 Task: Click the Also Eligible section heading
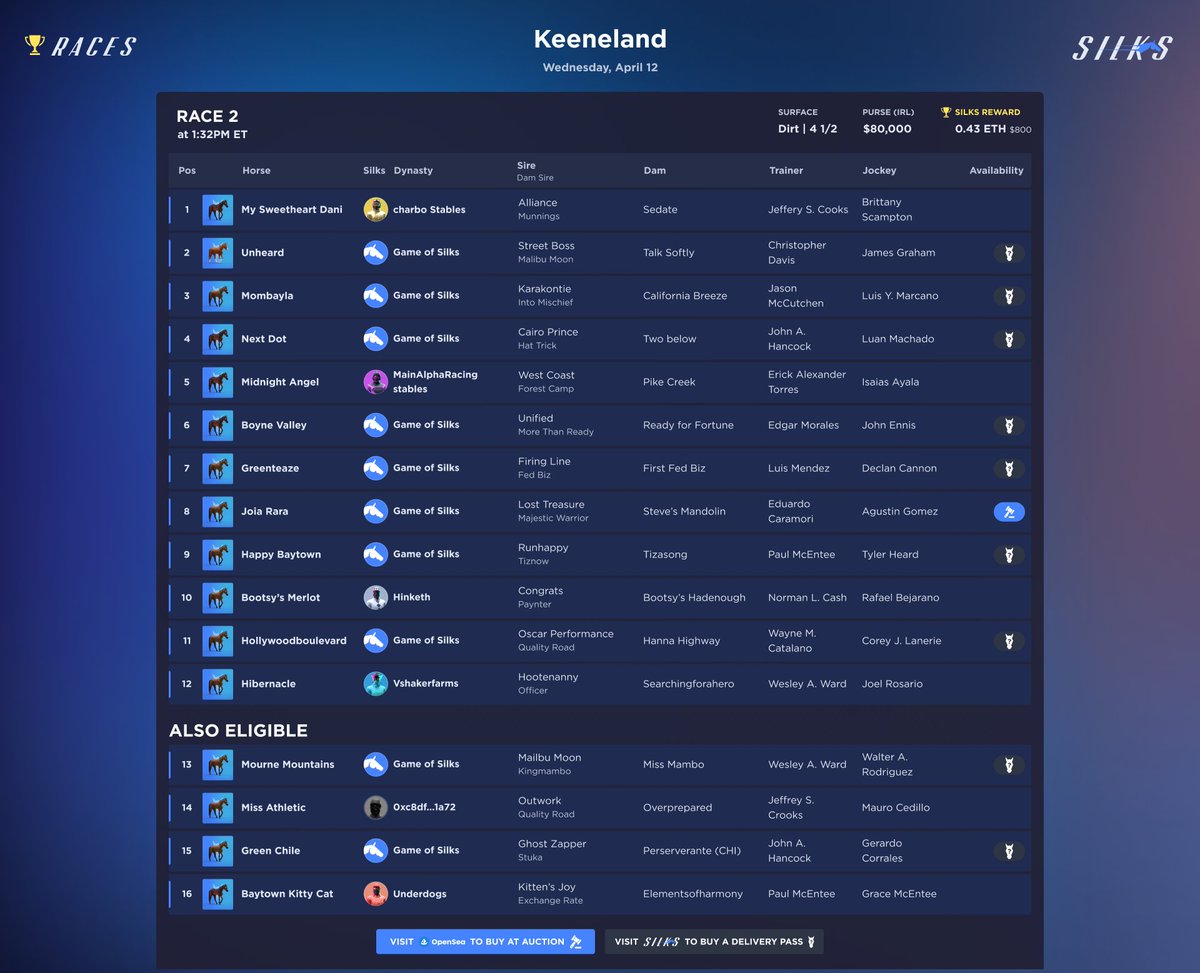[238, 731]
